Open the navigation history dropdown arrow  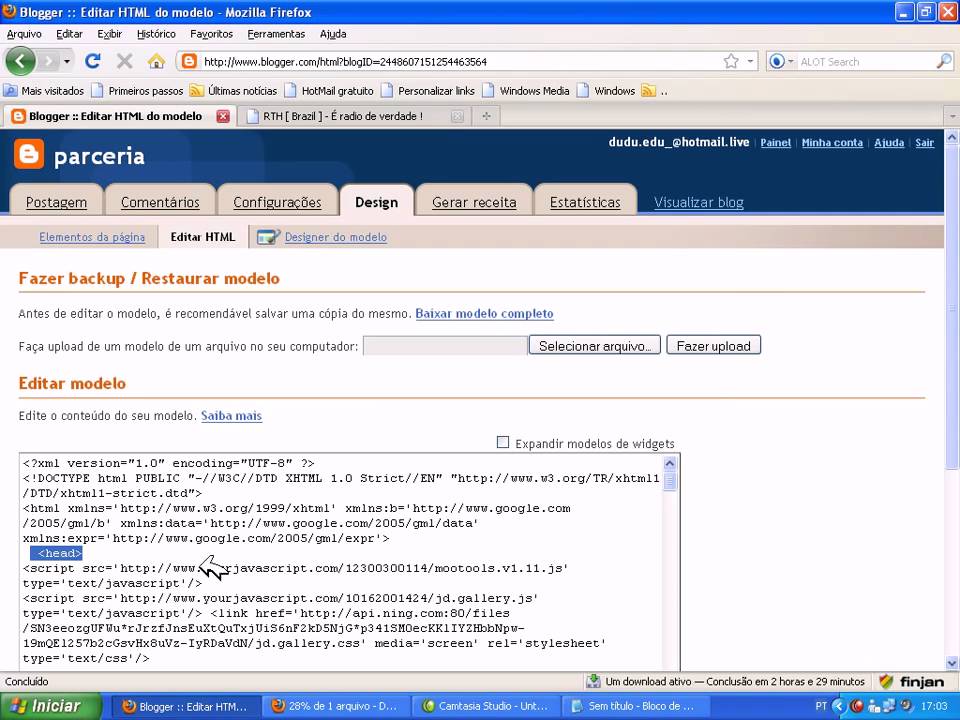[x=67, y=61]
